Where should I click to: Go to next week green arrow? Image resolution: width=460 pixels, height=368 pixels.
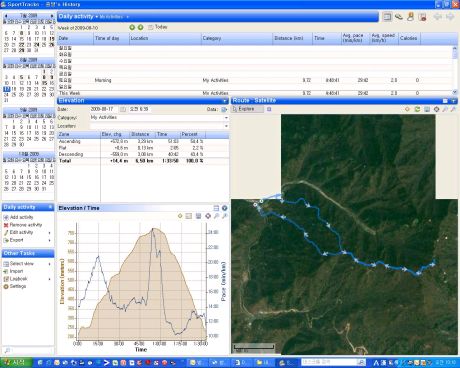tap(141, 27)
